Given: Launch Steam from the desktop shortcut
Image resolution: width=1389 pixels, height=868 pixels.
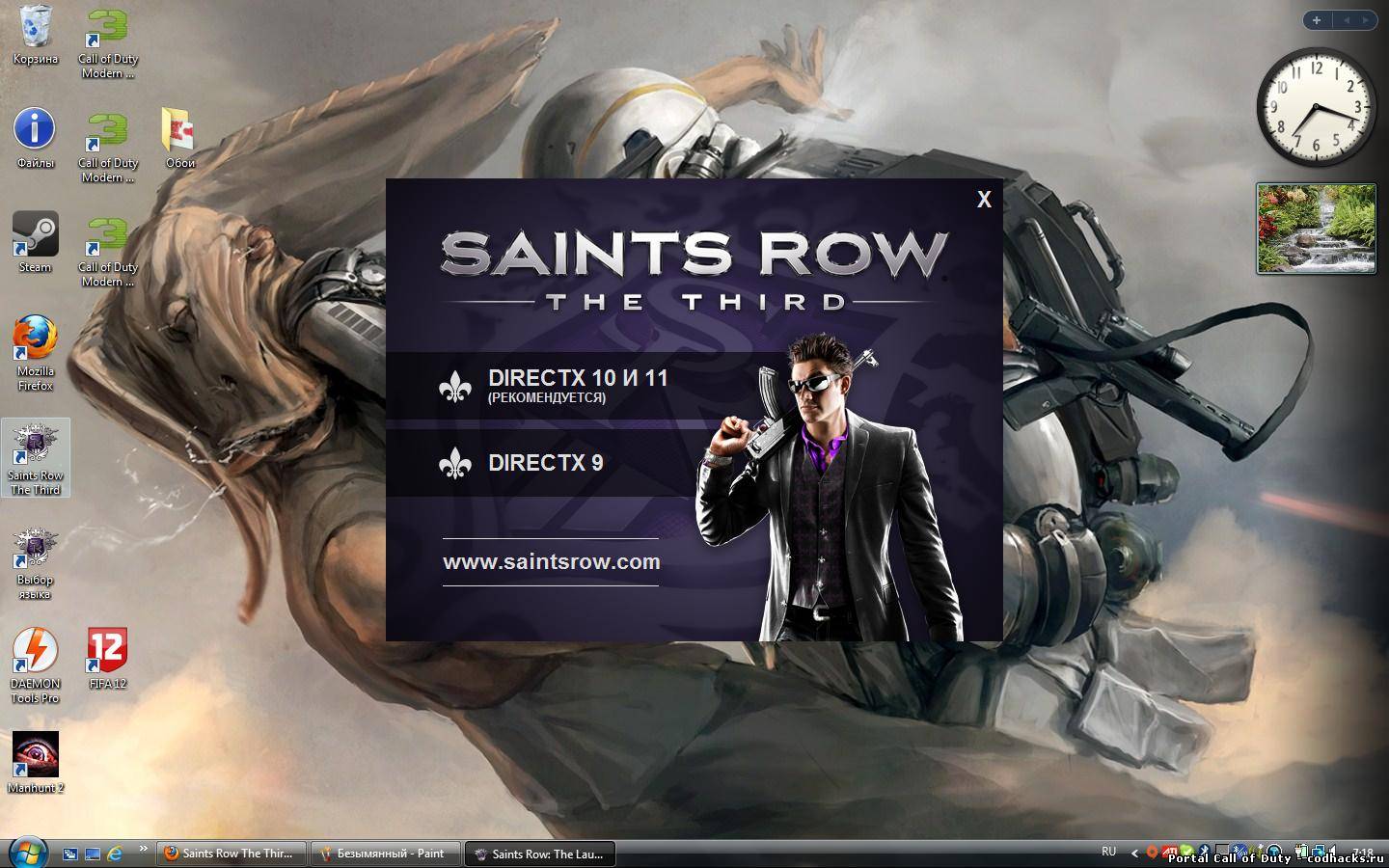Looking at the screenshot, I should coord(36,241).
